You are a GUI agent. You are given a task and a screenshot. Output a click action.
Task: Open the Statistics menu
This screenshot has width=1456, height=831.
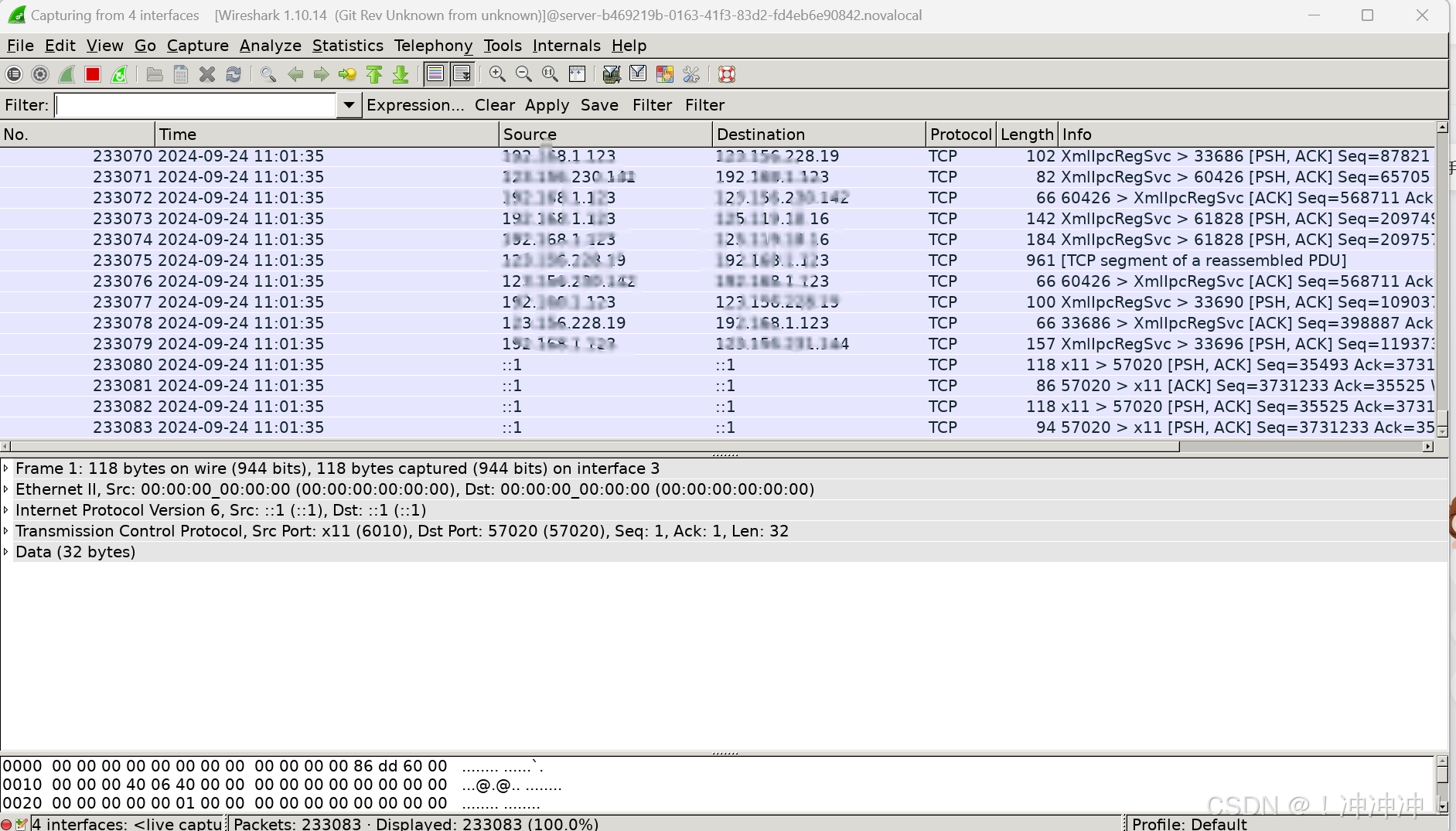pos(348,46)
